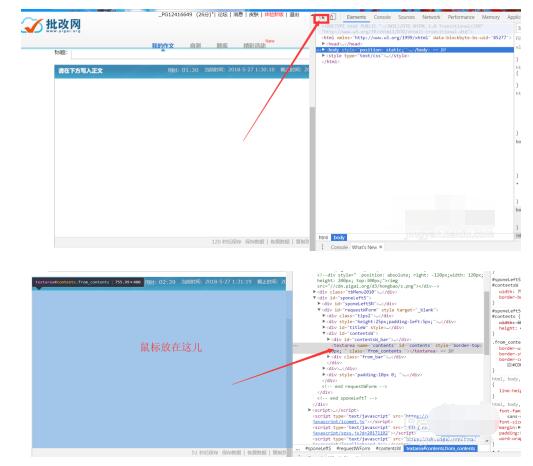Screen dimensions: 533x466
Task: Expand the div class from_bar node
Action: (x=328, y=357)
